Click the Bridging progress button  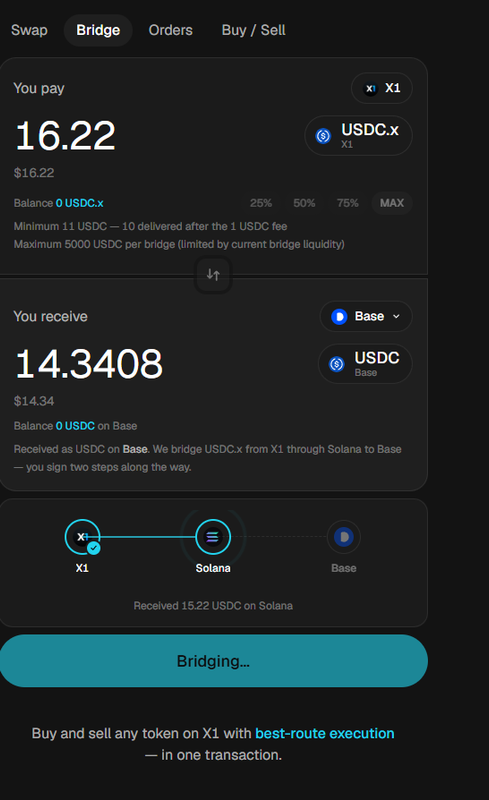213,661
